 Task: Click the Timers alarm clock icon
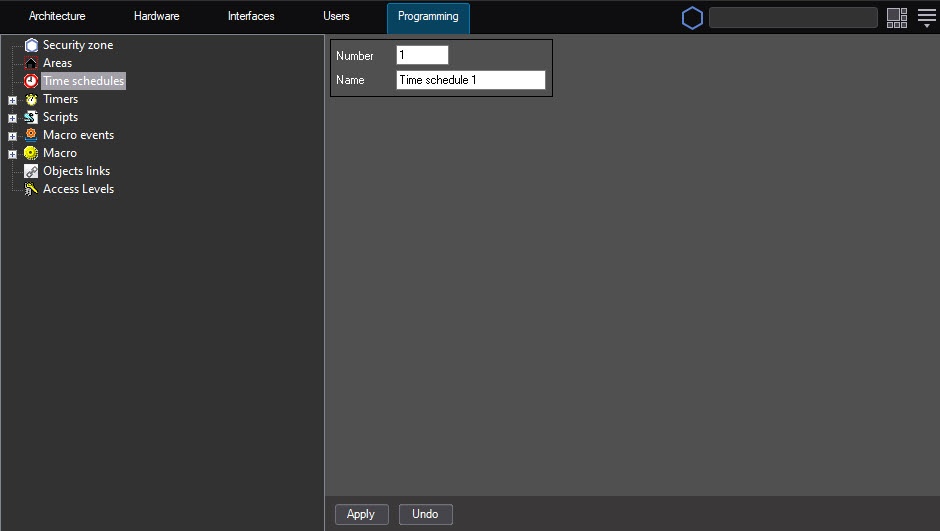tap(31, 99)
